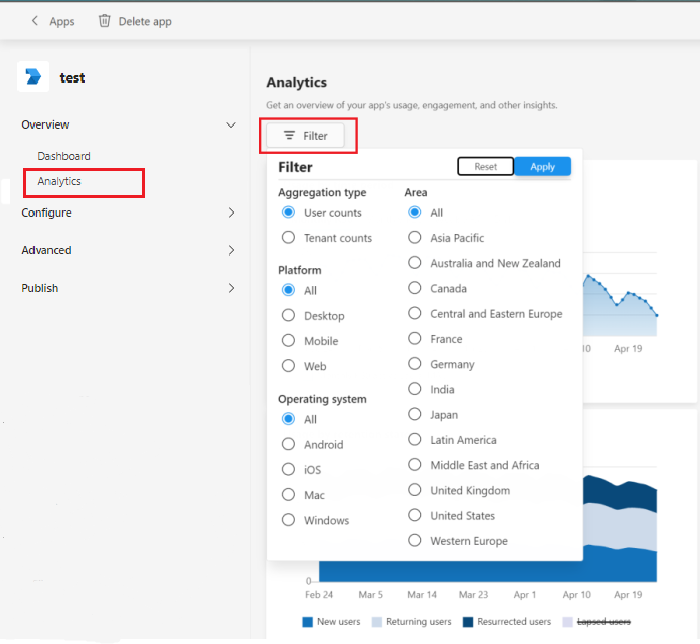This screenshot has width=700, height=644.
Task: Pick Canada area radio
Action: 415,288
